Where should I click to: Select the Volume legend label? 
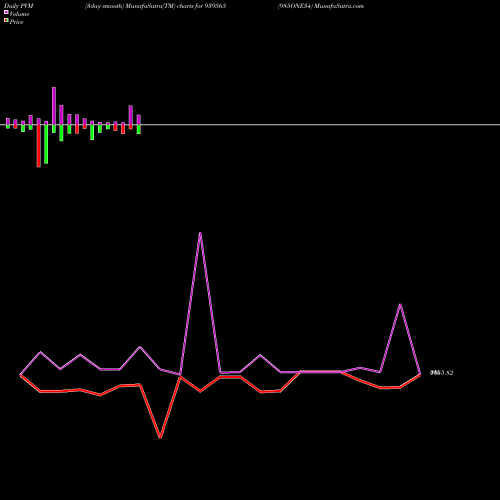(19, 14)
